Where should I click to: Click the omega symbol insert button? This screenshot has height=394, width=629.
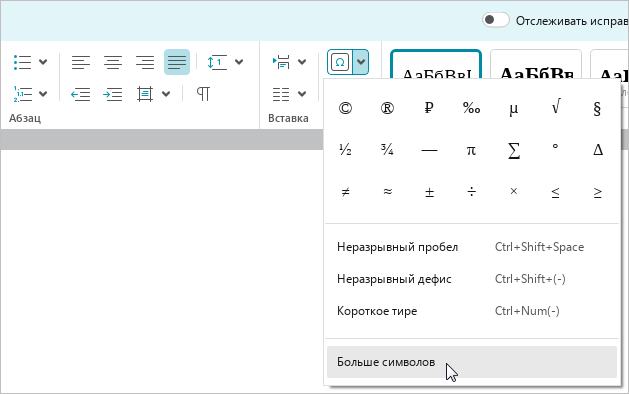pyautogui.click(x=340, y=62)
